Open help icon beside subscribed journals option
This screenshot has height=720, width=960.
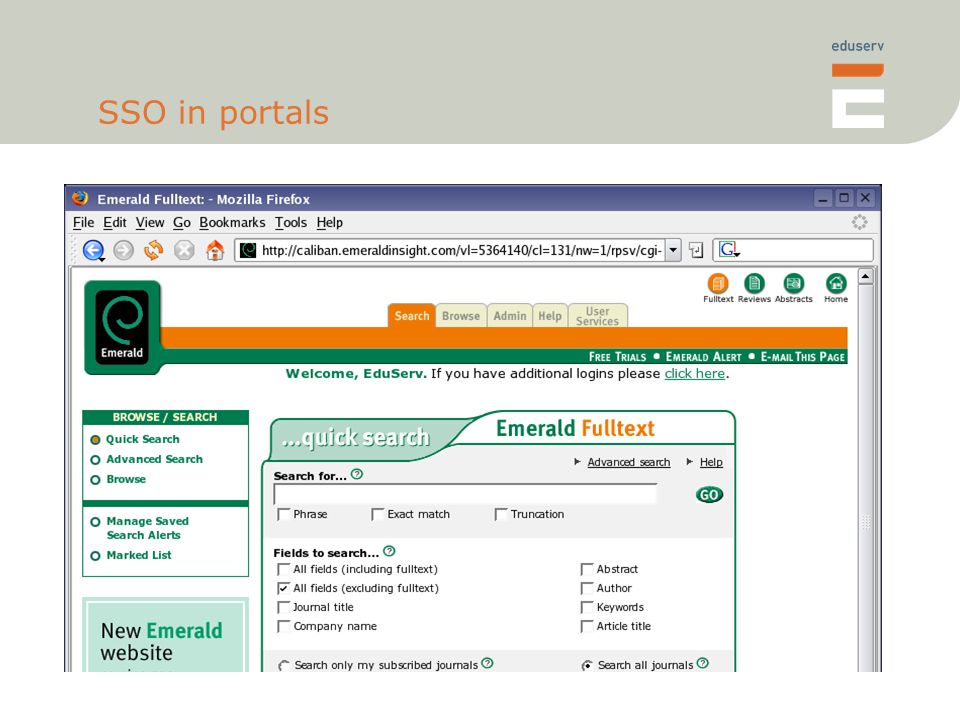(487, 663)
